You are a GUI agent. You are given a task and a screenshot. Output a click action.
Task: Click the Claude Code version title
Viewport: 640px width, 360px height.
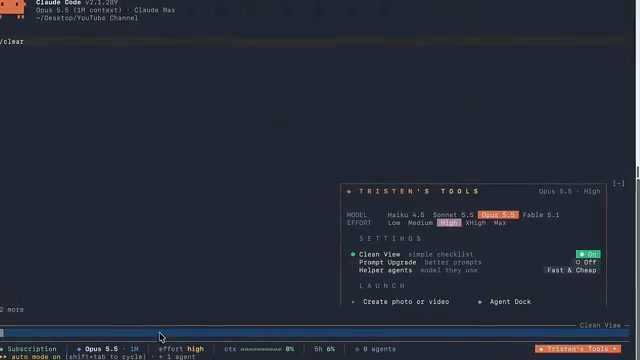pos(77,3)
